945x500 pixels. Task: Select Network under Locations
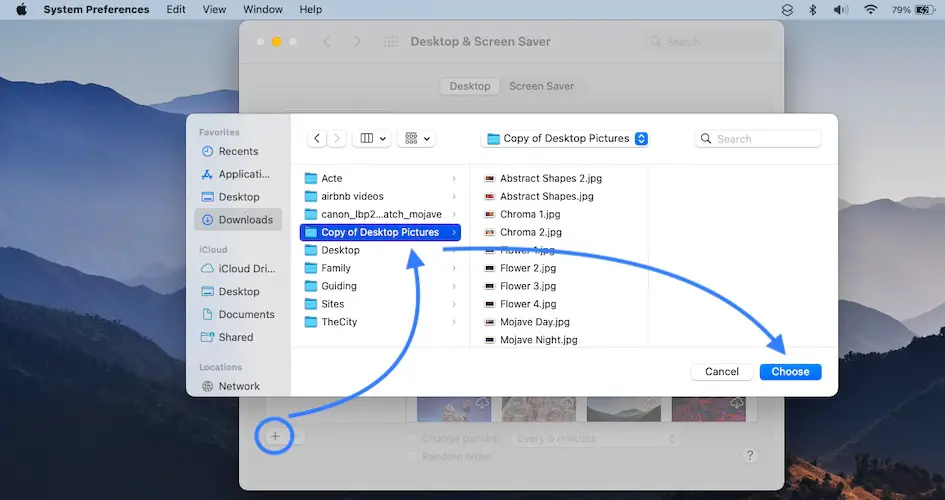238,386
